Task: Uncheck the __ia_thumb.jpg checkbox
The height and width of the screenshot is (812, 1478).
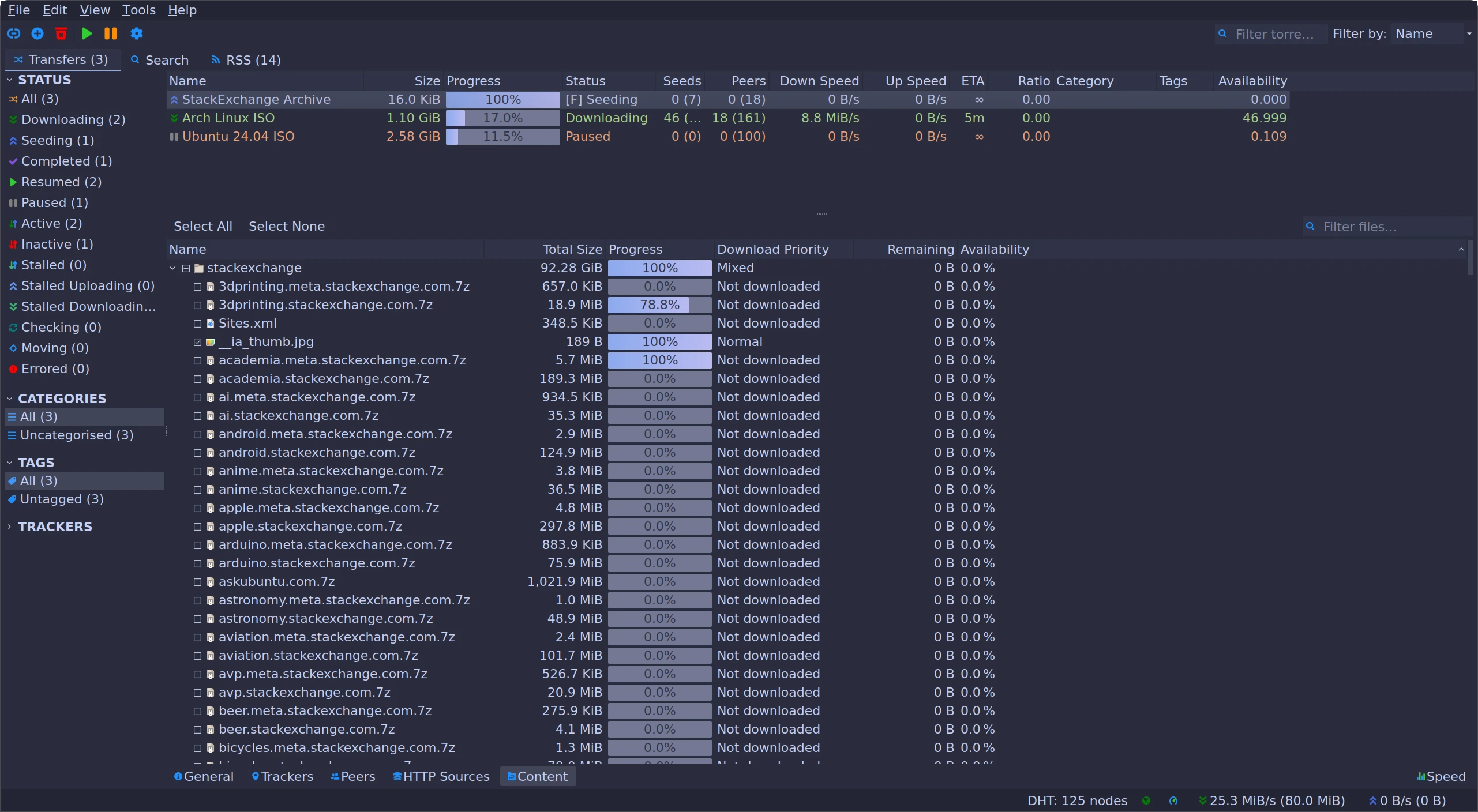Action: pyautogui.click(x=197, y=342)
